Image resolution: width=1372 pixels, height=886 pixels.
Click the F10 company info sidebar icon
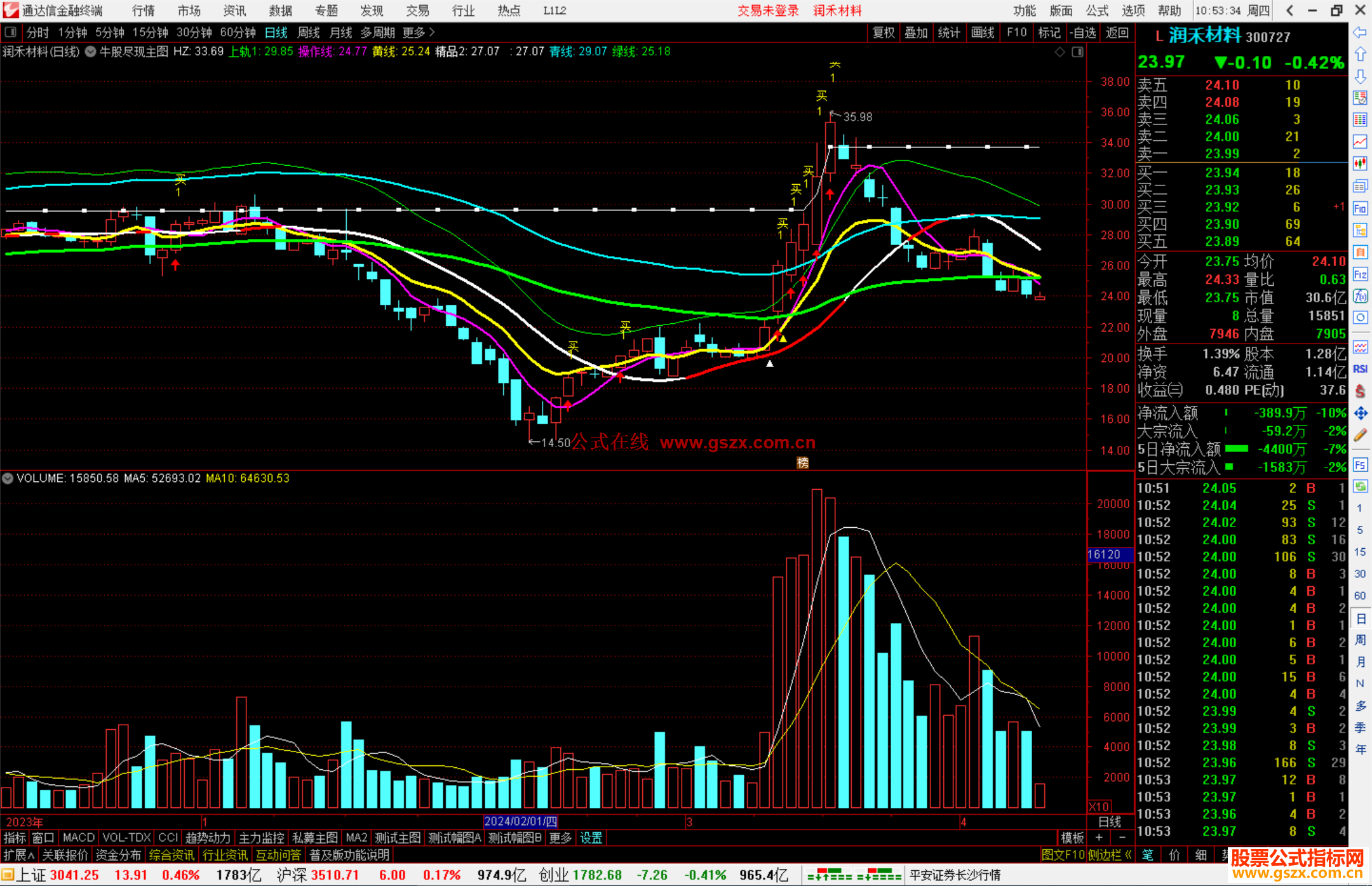pyautogui.click(x=1360, y=208)
